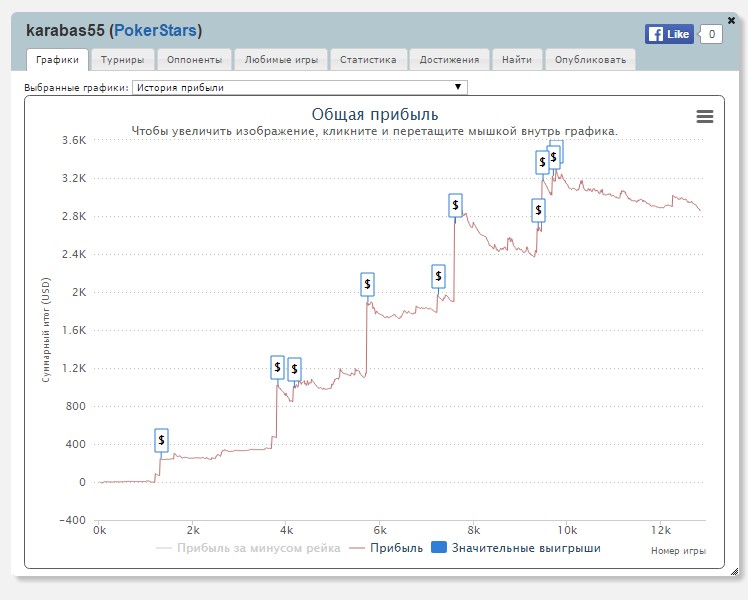Open the Достижения tab
748x600 pixels.
coord(449,60)
